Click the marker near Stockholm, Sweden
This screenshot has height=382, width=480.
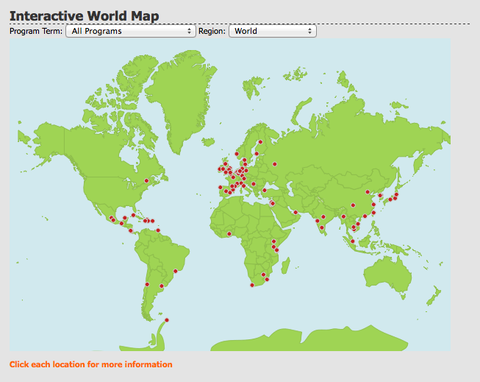[257, 154]
